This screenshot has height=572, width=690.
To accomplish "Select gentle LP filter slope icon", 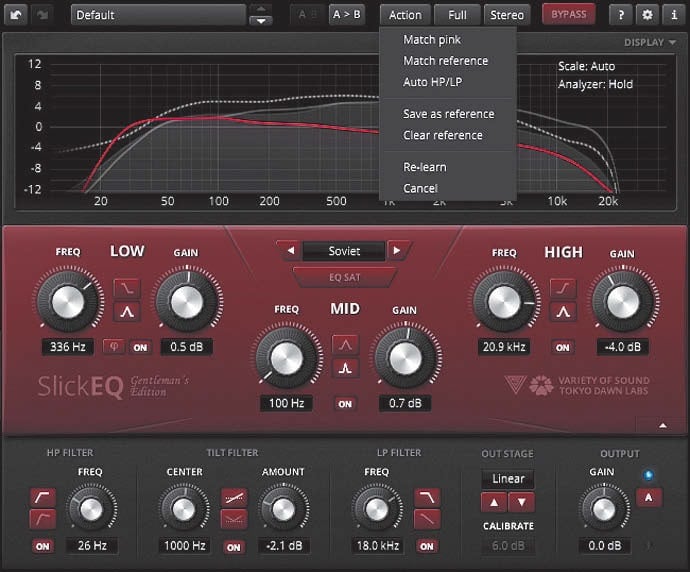I will tap(427, 520).
